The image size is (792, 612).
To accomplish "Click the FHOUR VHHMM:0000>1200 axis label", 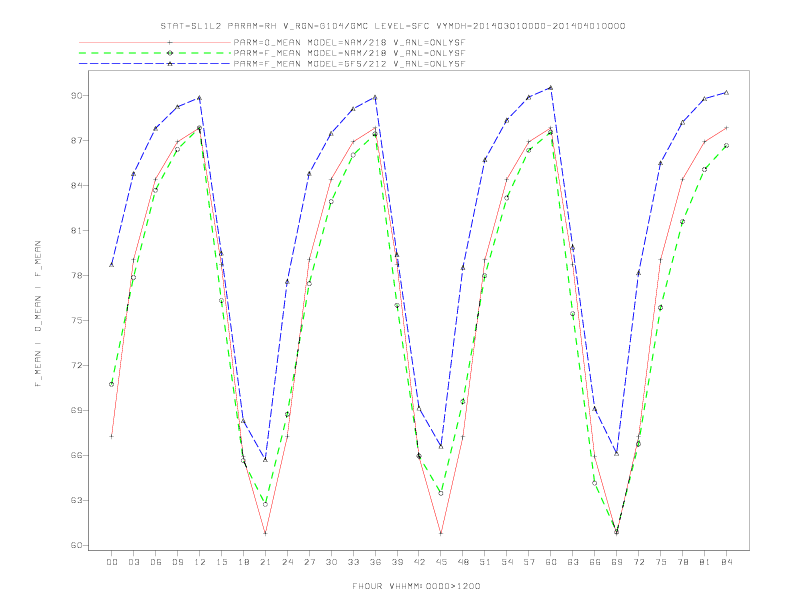I will [416, 586].
